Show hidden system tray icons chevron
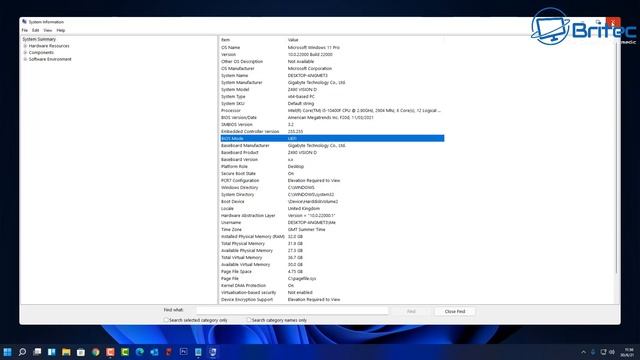 (583, 352)
